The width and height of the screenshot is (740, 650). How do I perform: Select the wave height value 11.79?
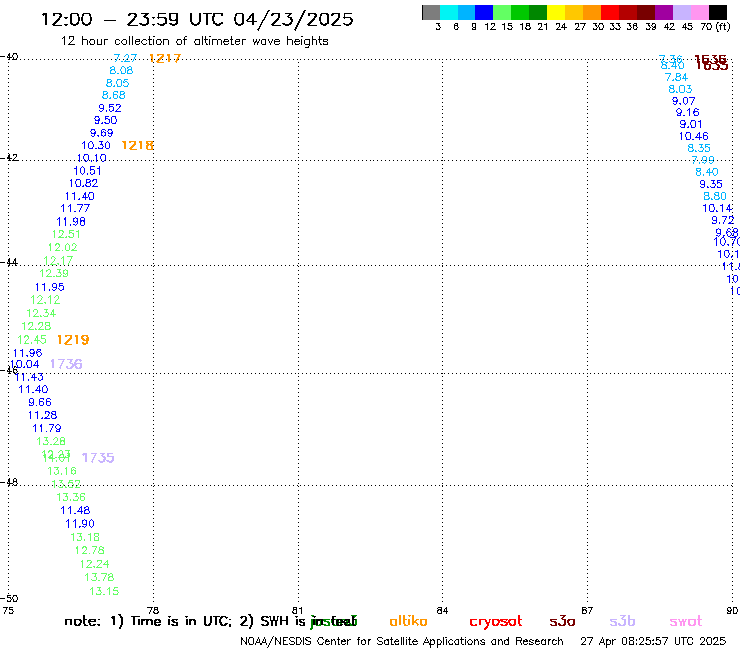[x=47, y=429]
